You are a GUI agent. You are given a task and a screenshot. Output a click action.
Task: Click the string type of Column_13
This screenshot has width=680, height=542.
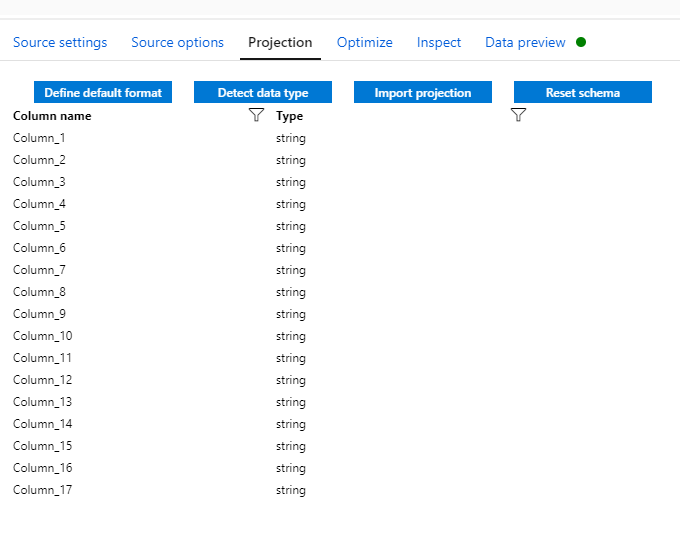tap(291, 402)
